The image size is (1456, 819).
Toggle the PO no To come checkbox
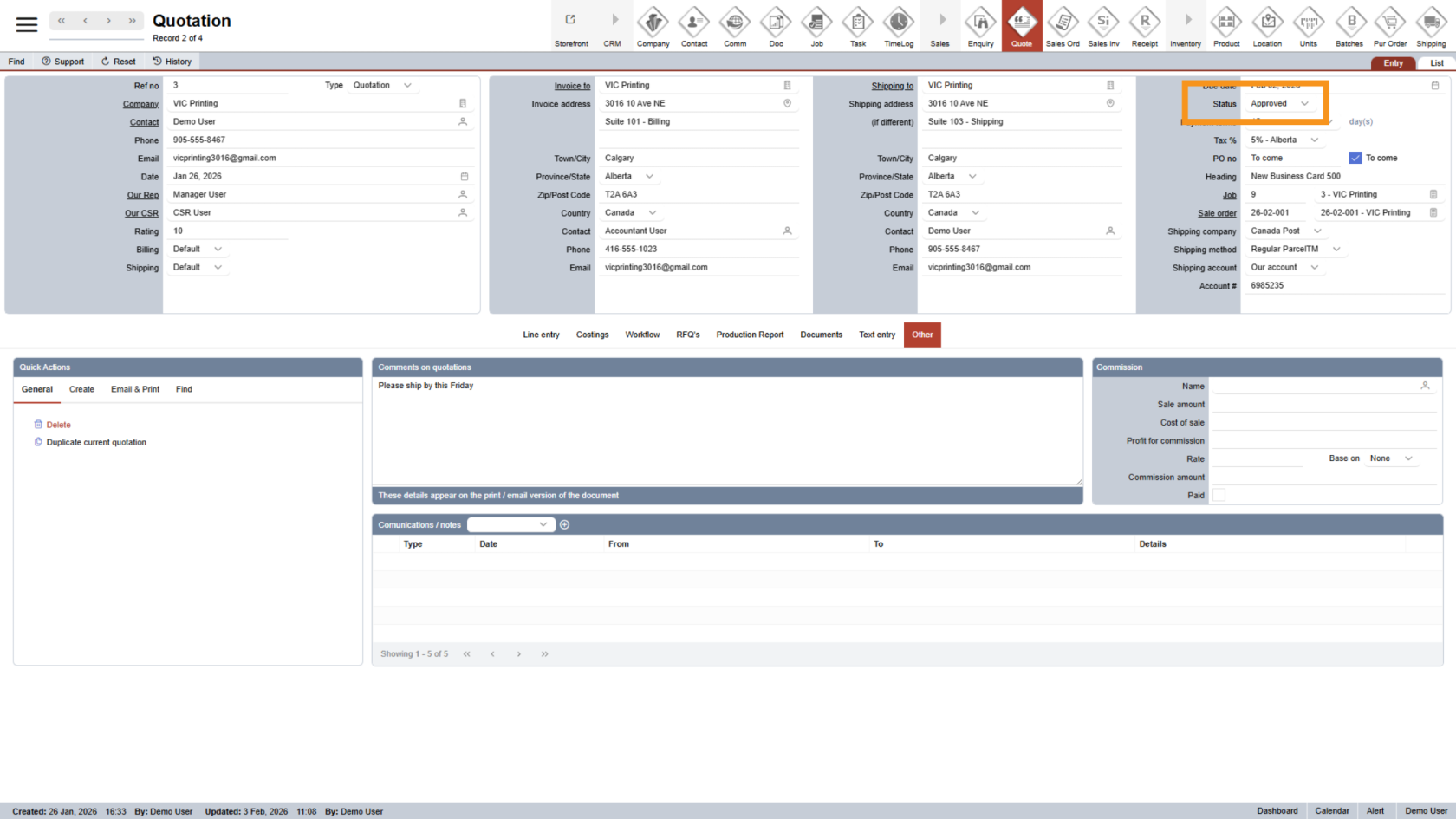tap(1355, 158)
